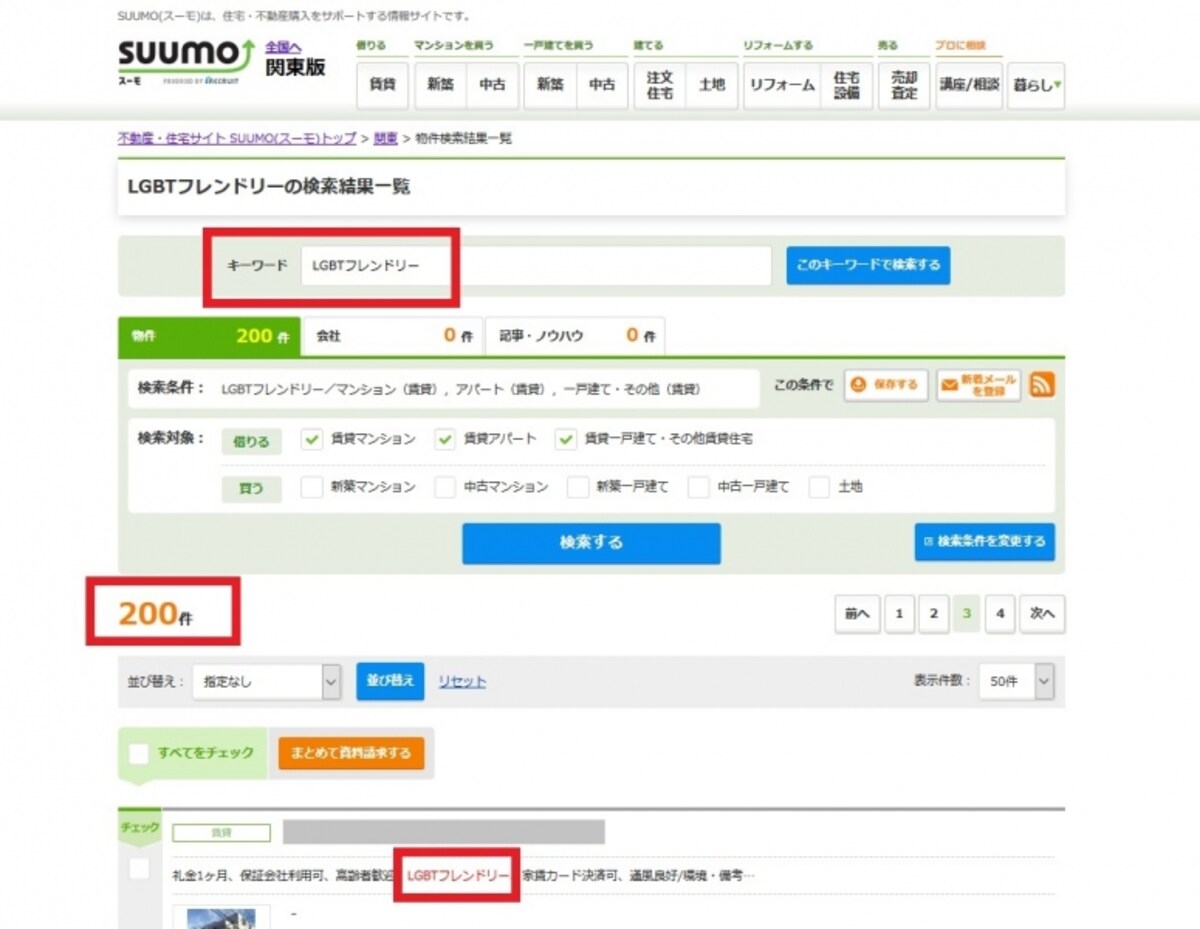Click the blue 検索する button
This screenshot has width=1200, height=929.
pos(591,543)
